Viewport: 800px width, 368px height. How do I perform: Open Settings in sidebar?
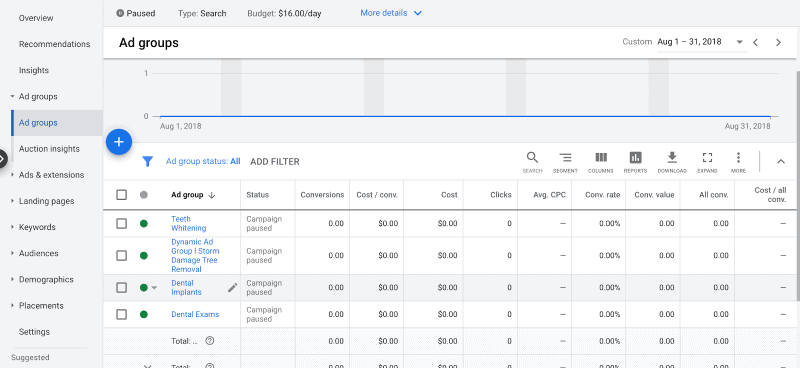coord(34,332)
